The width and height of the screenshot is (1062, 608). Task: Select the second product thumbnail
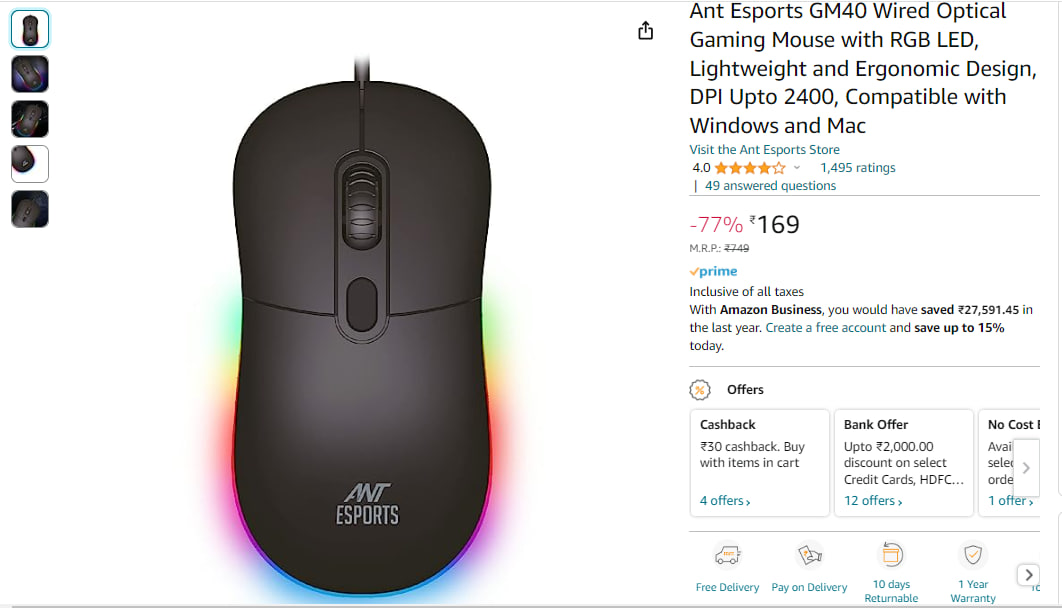30,74
